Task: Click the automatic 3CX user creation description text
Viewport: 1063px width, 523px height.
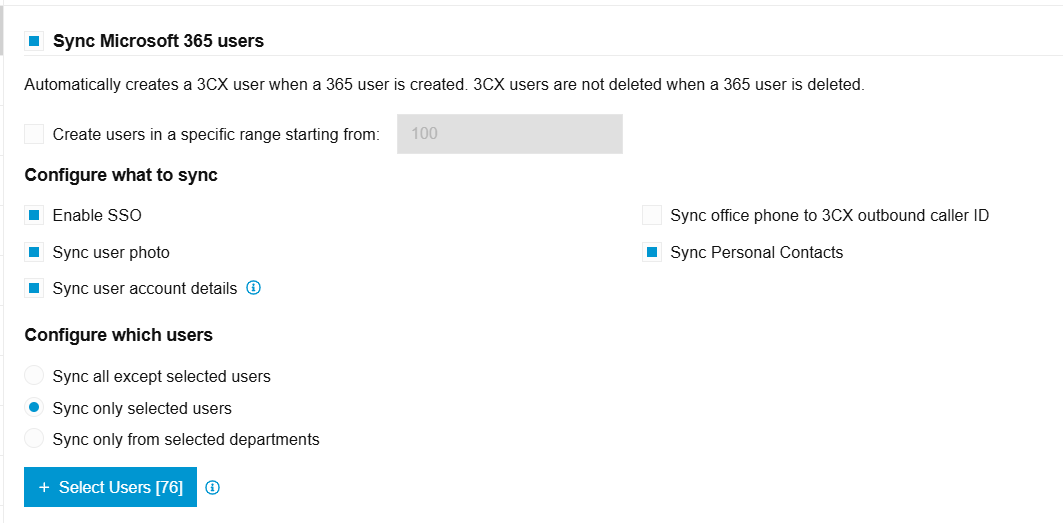Action: (x=443, y=85)
